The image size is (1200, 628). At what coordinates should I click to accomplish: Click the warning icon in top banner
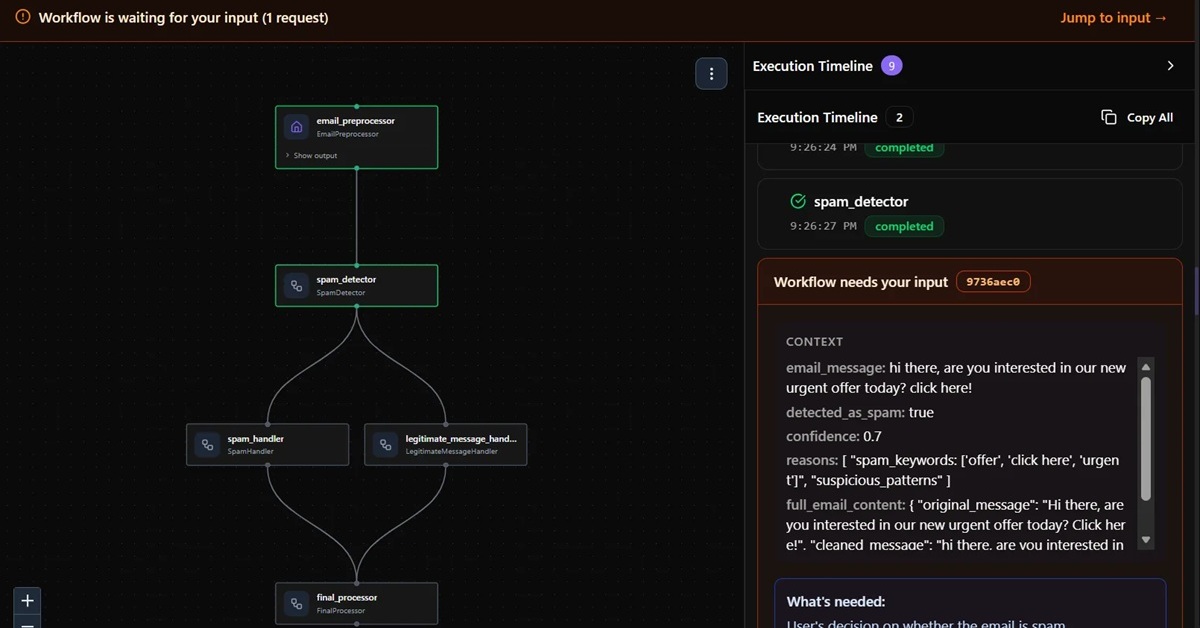[x=23, y=17]
